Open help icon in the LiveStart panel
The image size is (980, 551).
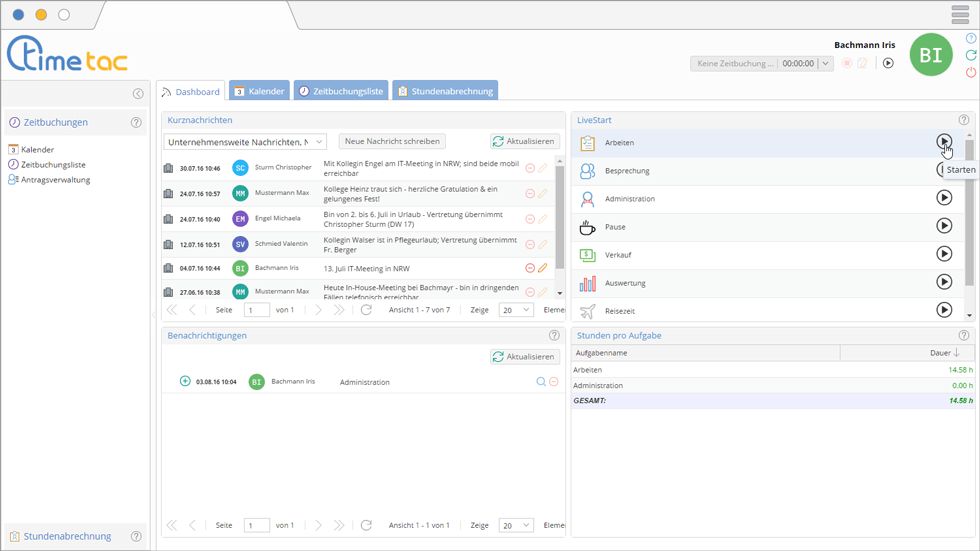click(963, 120)
